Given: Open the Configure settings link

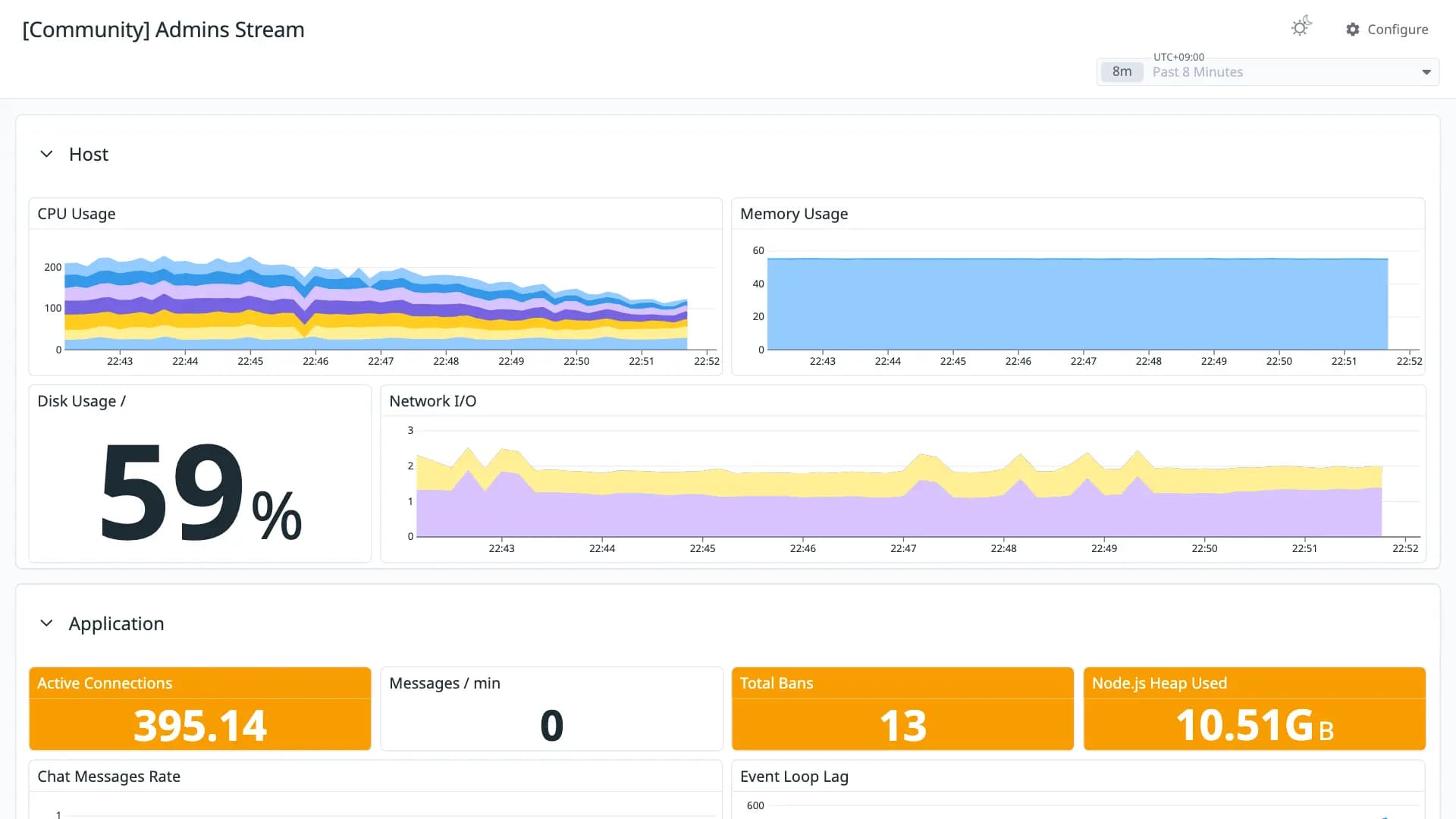Looking at the screenshot, I should coord(1387,30).
